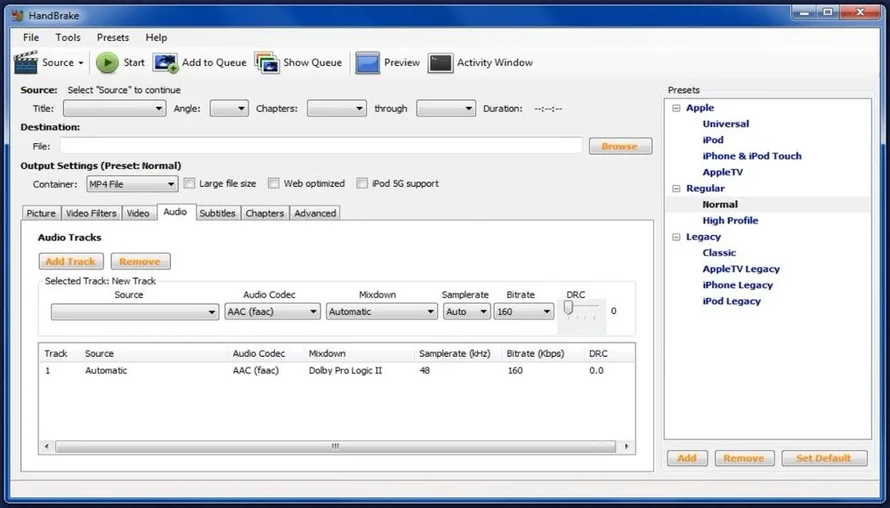This screenshot has height=508, width=890.
Task: Switch to the Picture tab
Action: coord(41,213)
